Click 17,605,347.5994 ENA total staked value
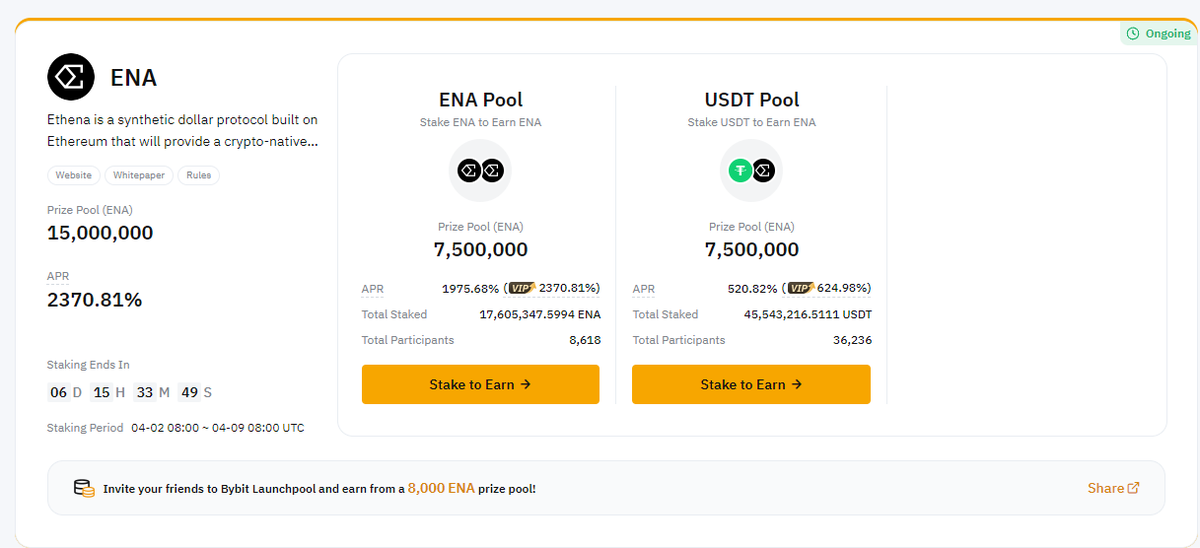 click(x=540, y=314)
